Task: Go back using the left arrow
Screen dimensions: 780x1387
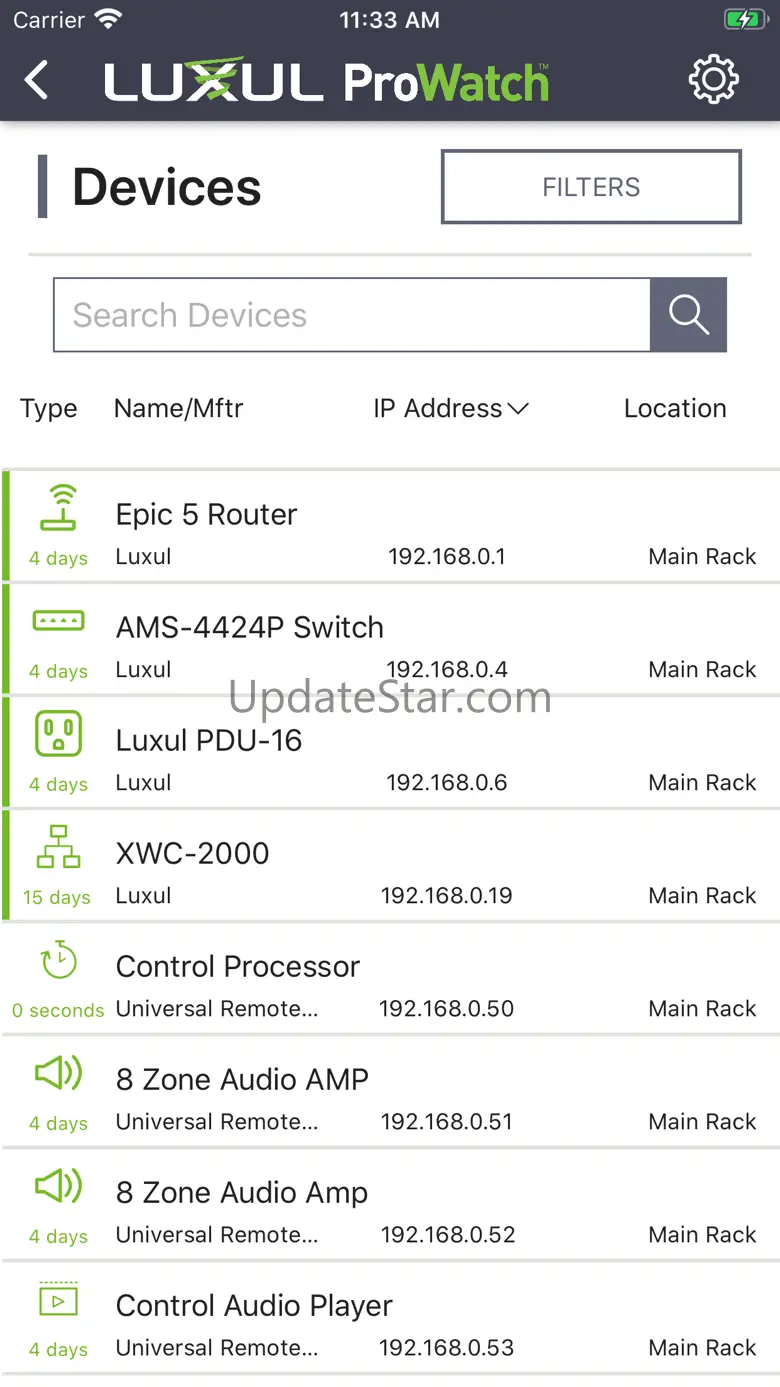Action: tap(36, 80)
